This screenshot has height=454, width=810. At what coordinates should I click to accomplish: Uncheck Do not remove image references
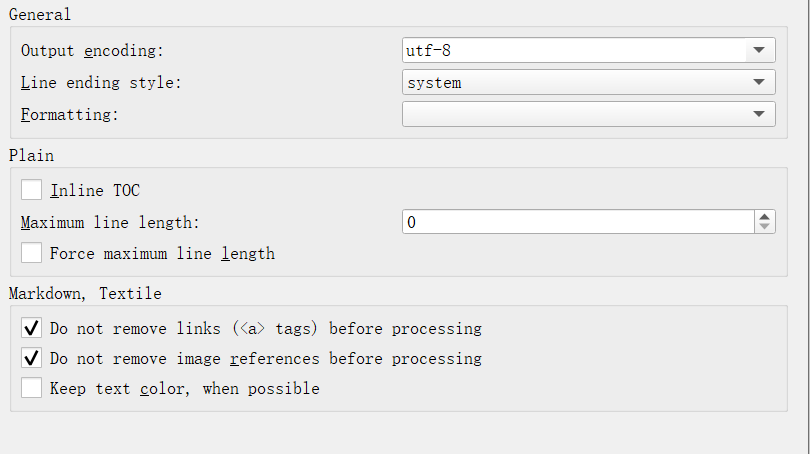click(x=32, y=358)
